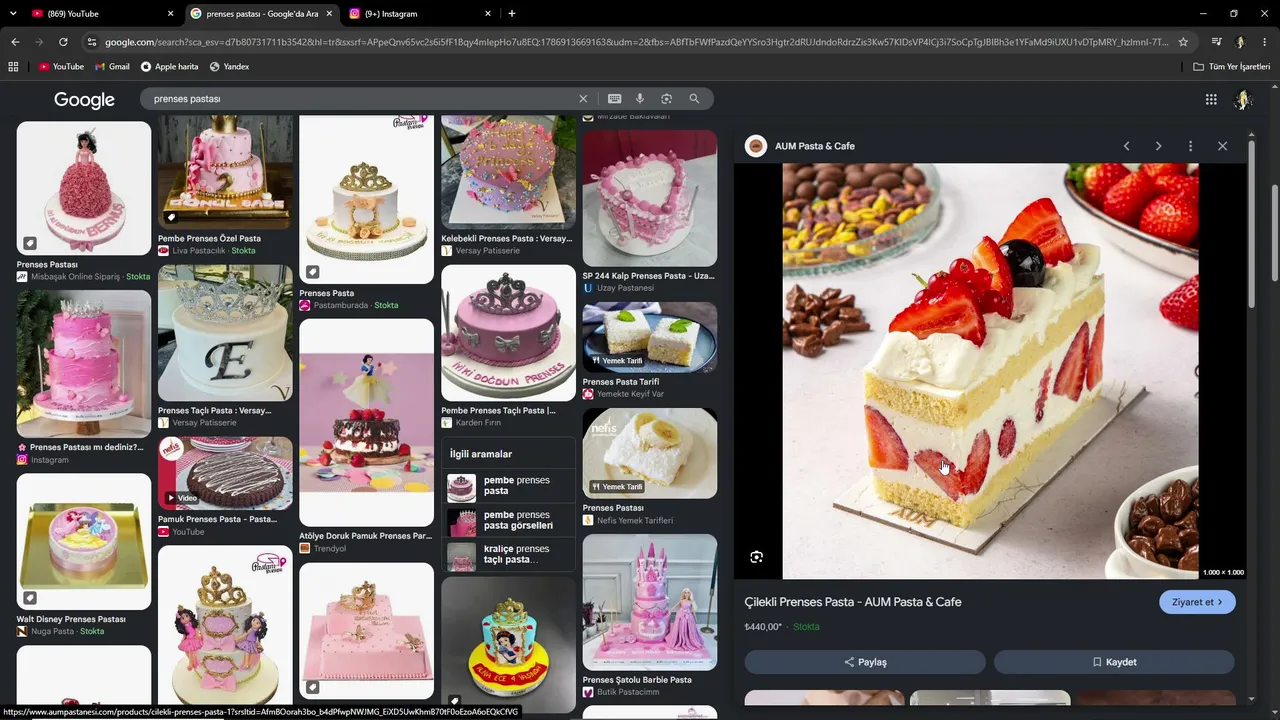Select related search pembe prenses pasta
This screenshot has height=720, width=1280.
coord(511,486)
